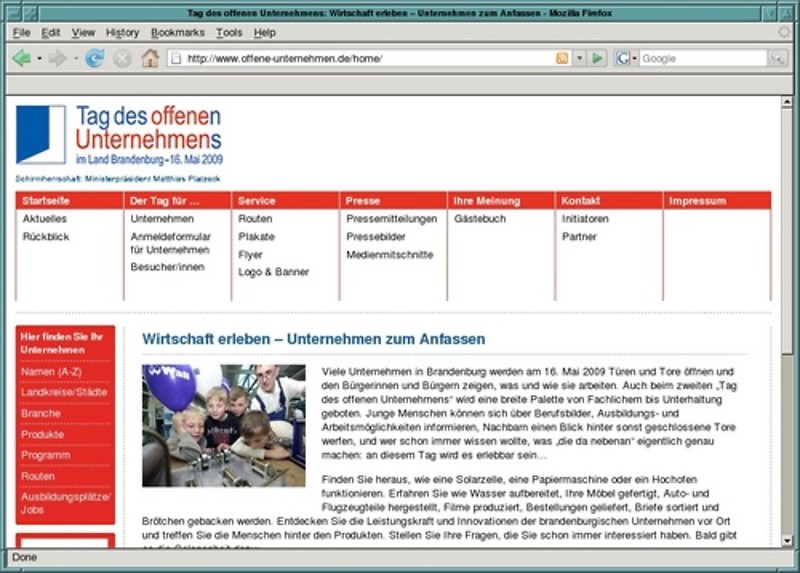The height and width of the screenshot is (573, 800).
Task: Open the Home page icon
Action: click(x=150, y=58)
